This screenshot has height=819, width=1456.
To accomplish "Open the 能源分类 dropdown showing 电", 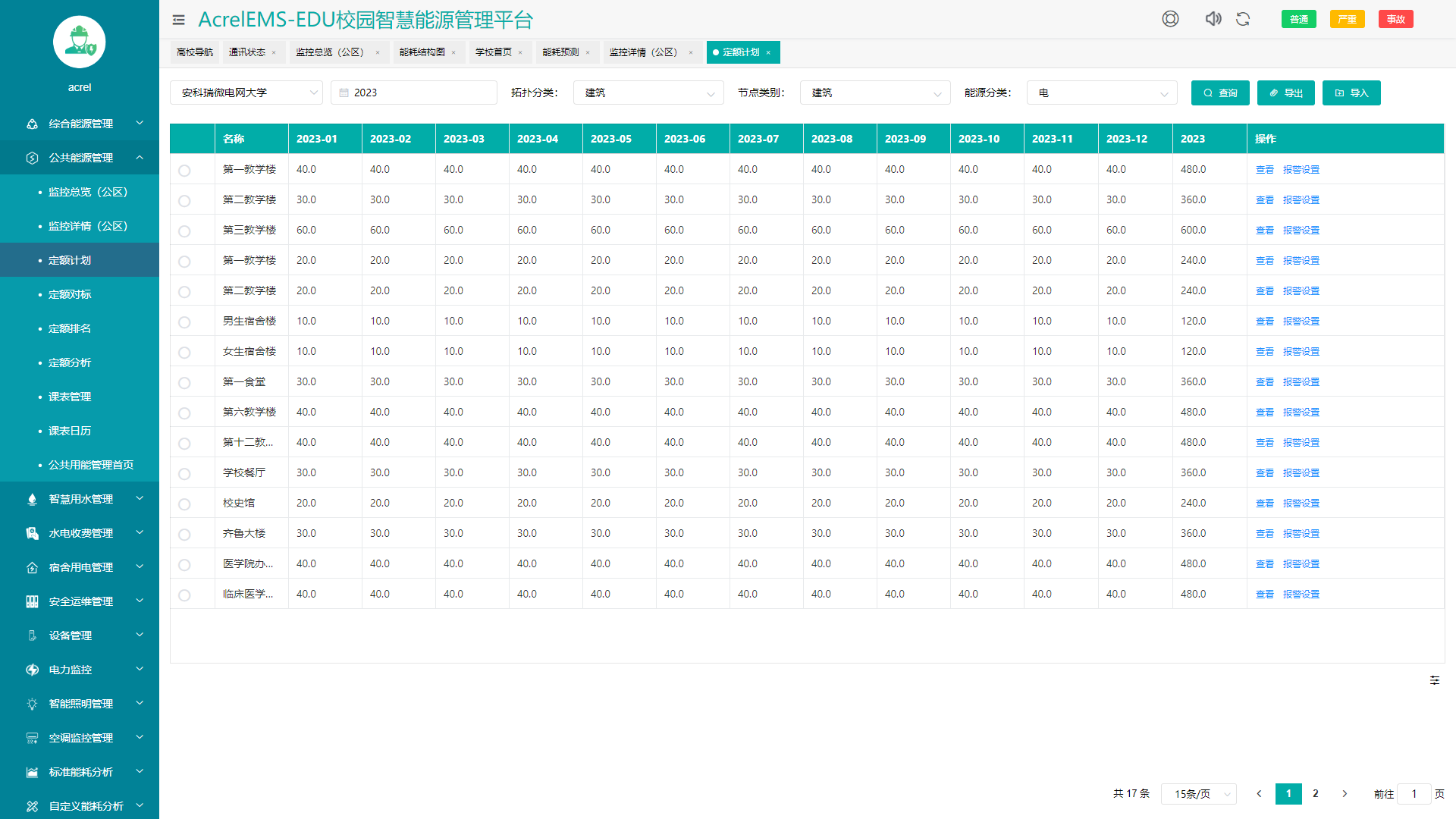I will (1102, 93).
